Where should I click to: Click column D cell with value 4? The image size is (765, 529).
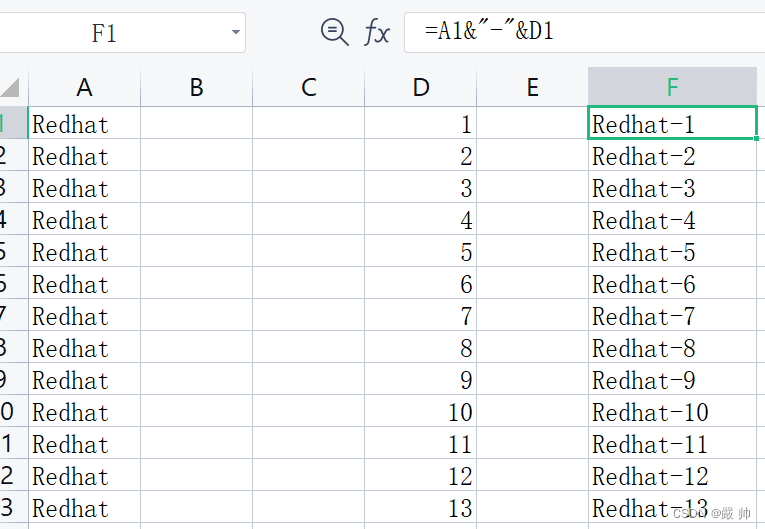(x=421, y=219)
